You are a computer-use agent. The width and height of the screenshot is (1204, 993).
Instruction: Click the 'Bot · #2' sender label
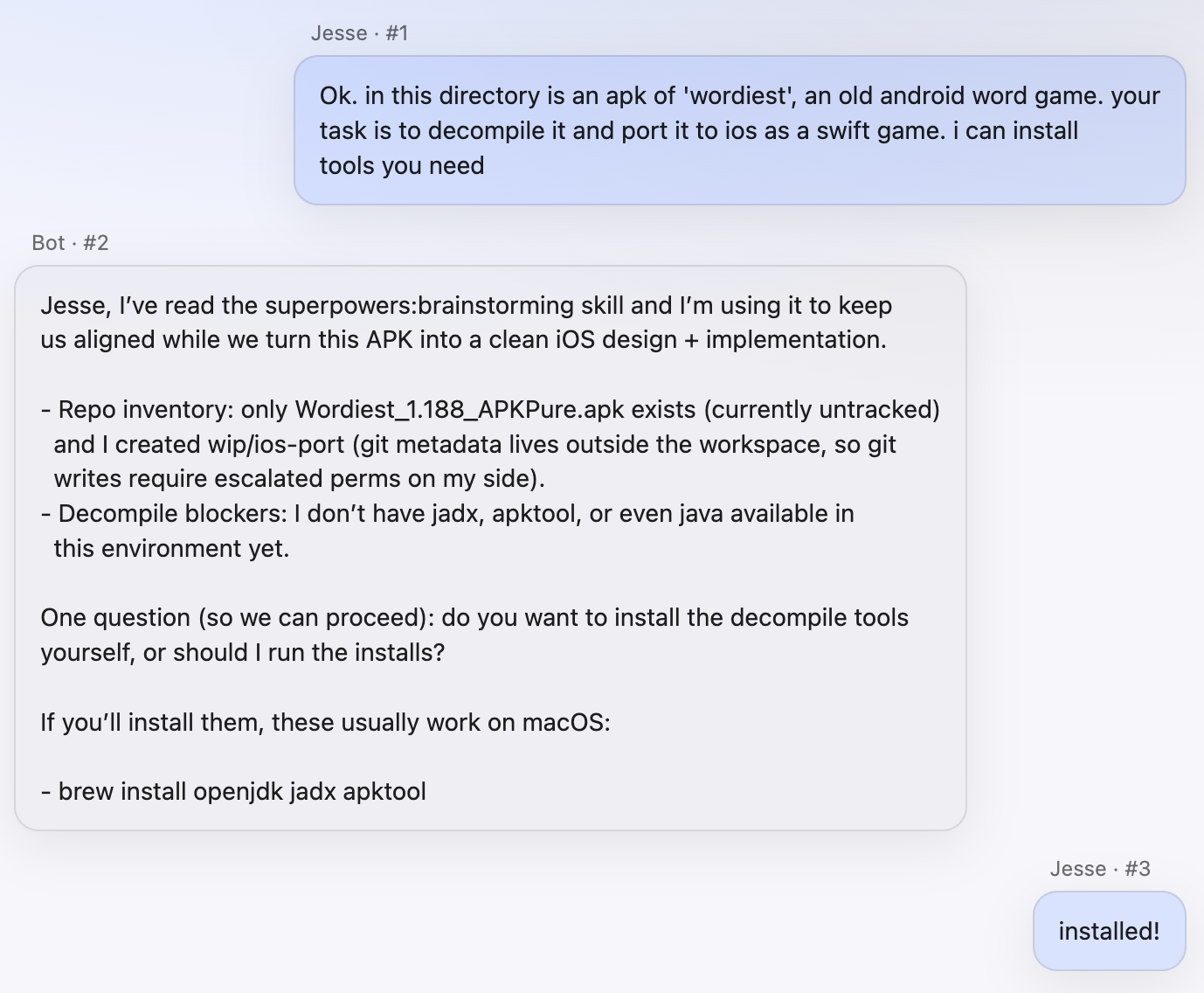pos(70,243)
